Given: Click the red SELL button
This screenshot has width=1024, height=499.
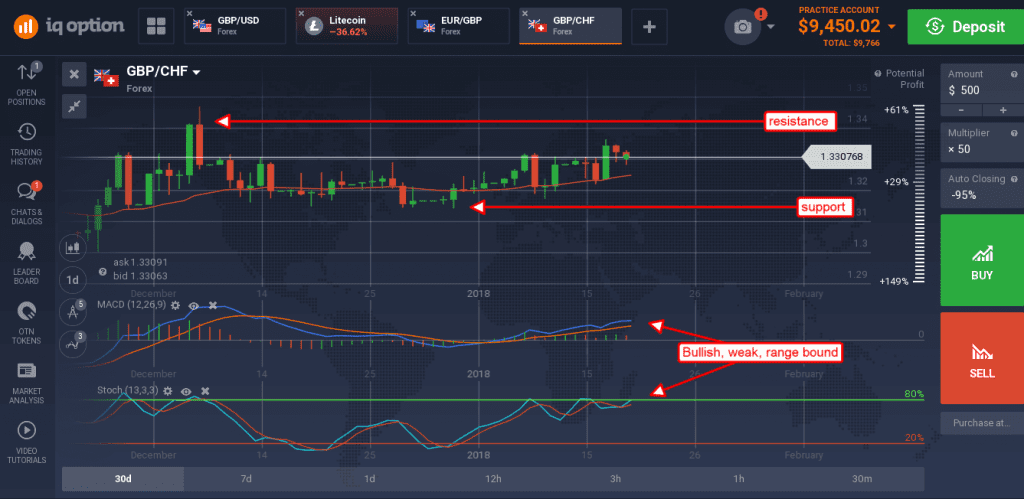Looking at the screenshot, I should [x=982, y=358].
